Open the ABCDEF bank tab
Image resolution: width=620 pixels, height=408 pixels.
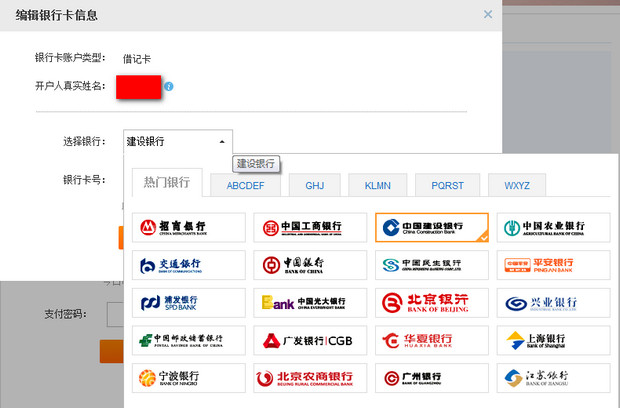(245, 185)
